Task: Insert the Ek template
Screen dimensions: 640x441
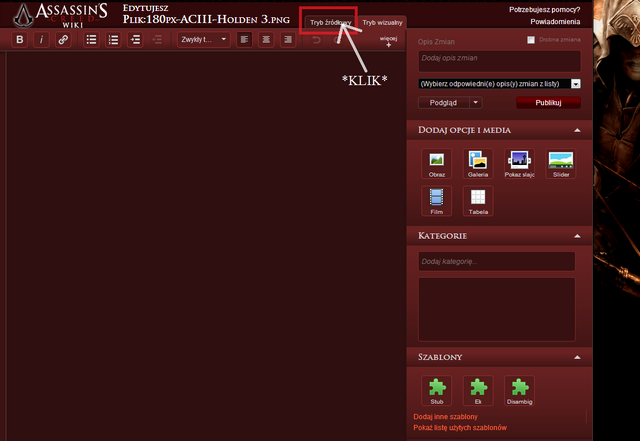Action: pyautogui.click(x=478, y=390)
